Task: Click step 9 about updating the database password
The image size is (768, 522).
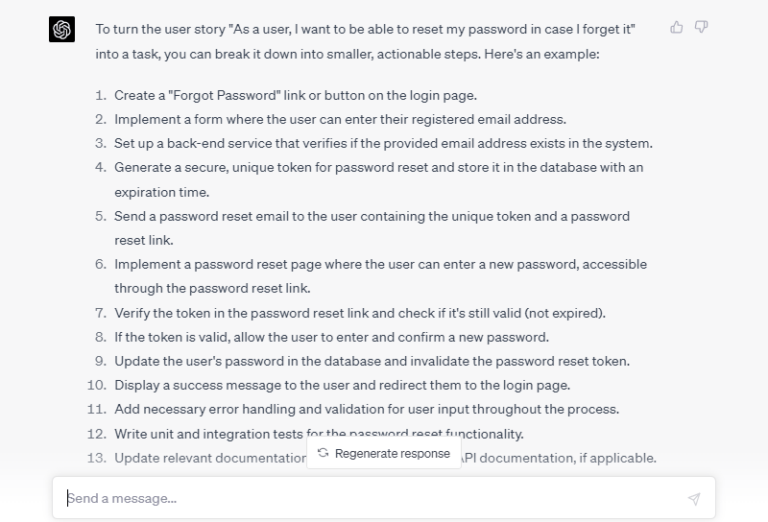Action: click(371, 361)
